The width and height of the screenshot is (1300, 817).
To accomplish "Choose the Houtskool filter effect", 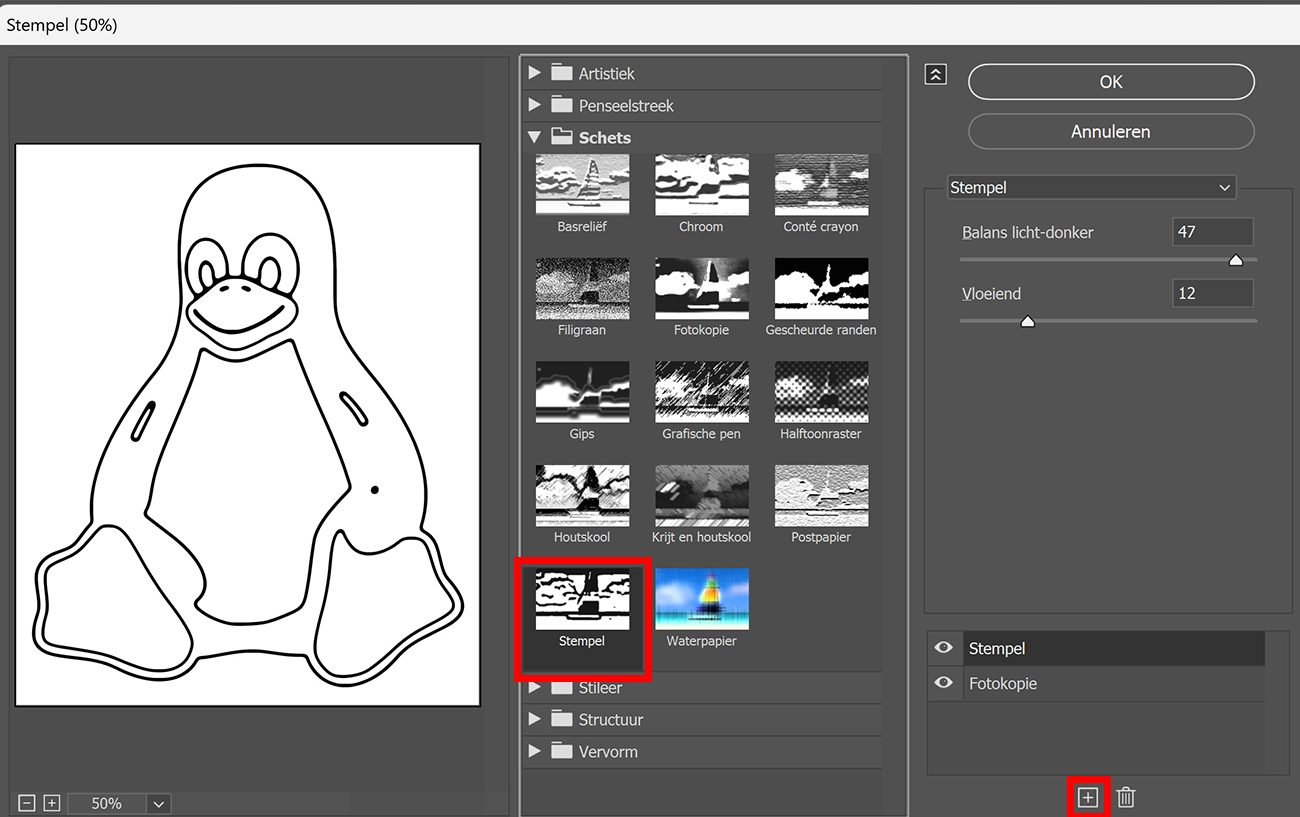I will [x=582, y=495].
